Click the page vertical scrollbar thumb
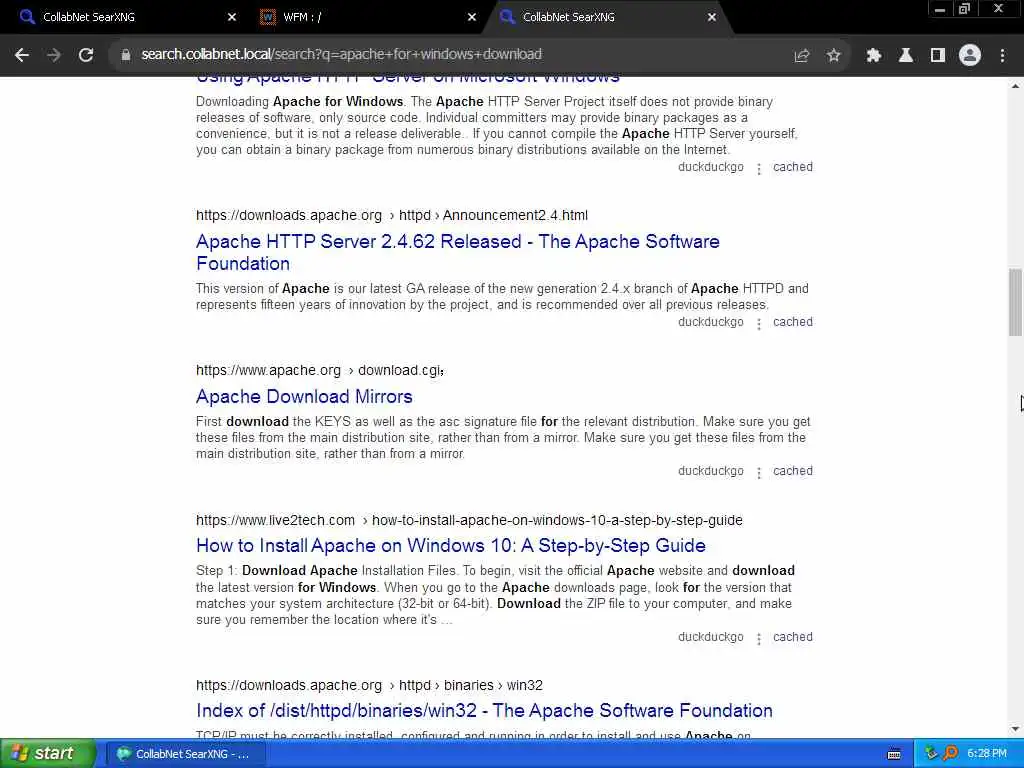Screen dimensions: 1024x768 click(1015, 302)
